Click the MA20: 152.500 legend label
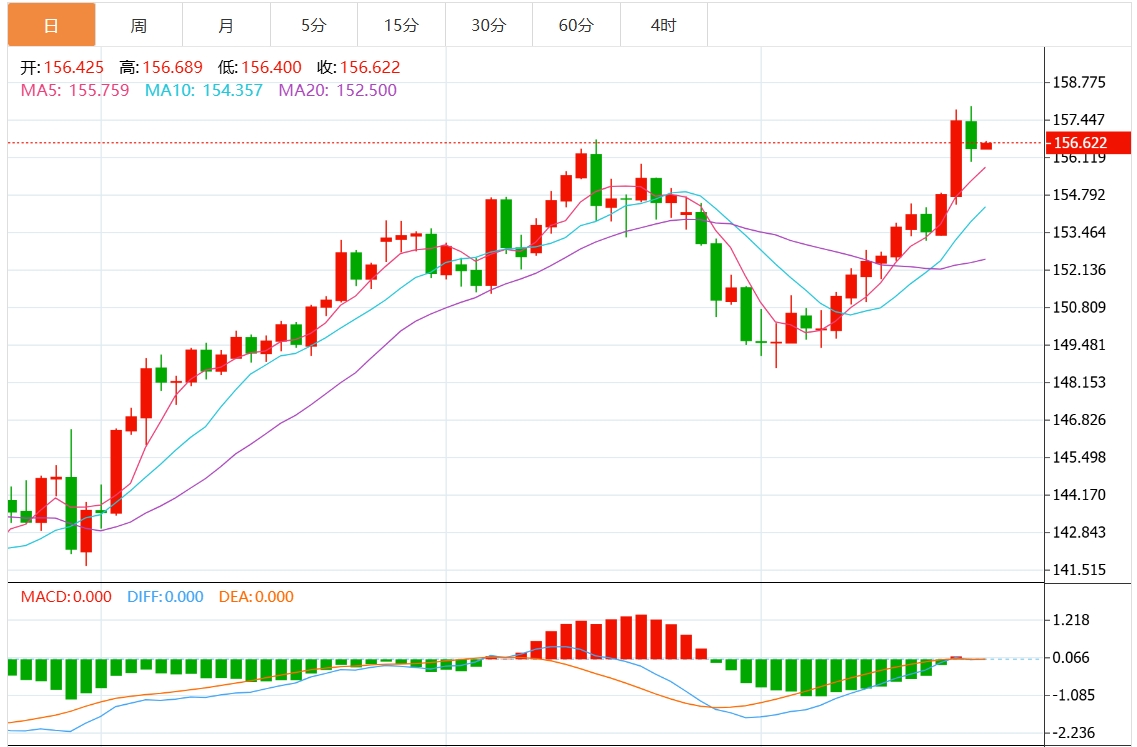 pos(338,90)
